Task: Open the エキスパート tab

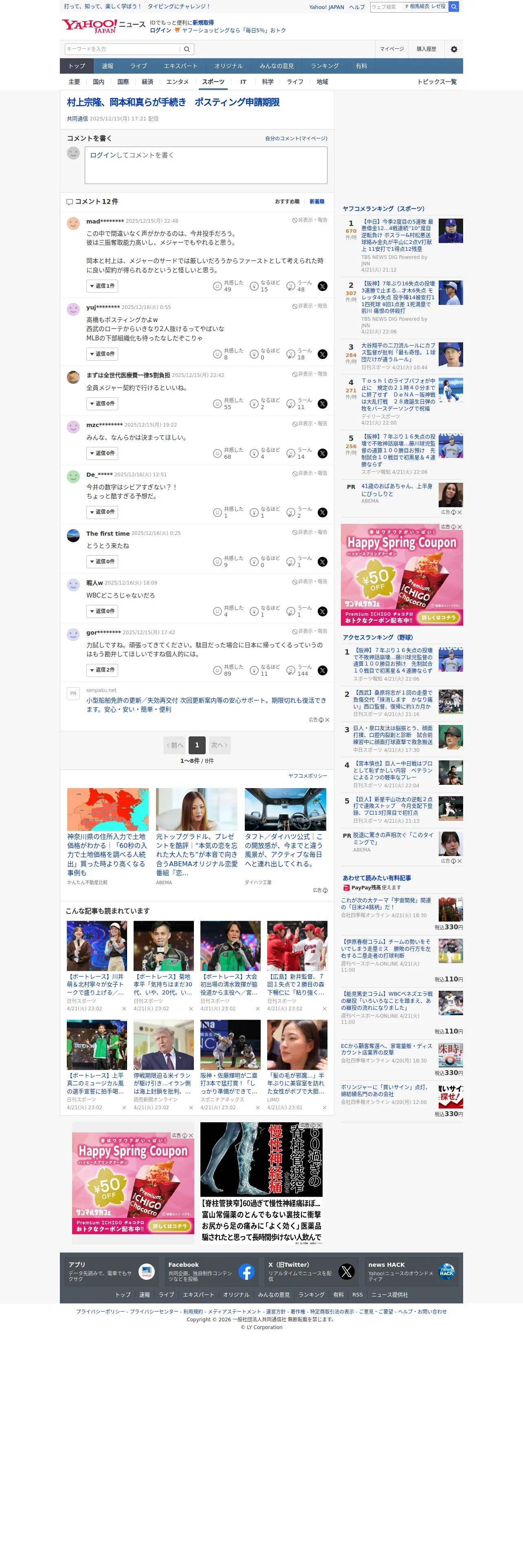Action: tap(180, 66)
